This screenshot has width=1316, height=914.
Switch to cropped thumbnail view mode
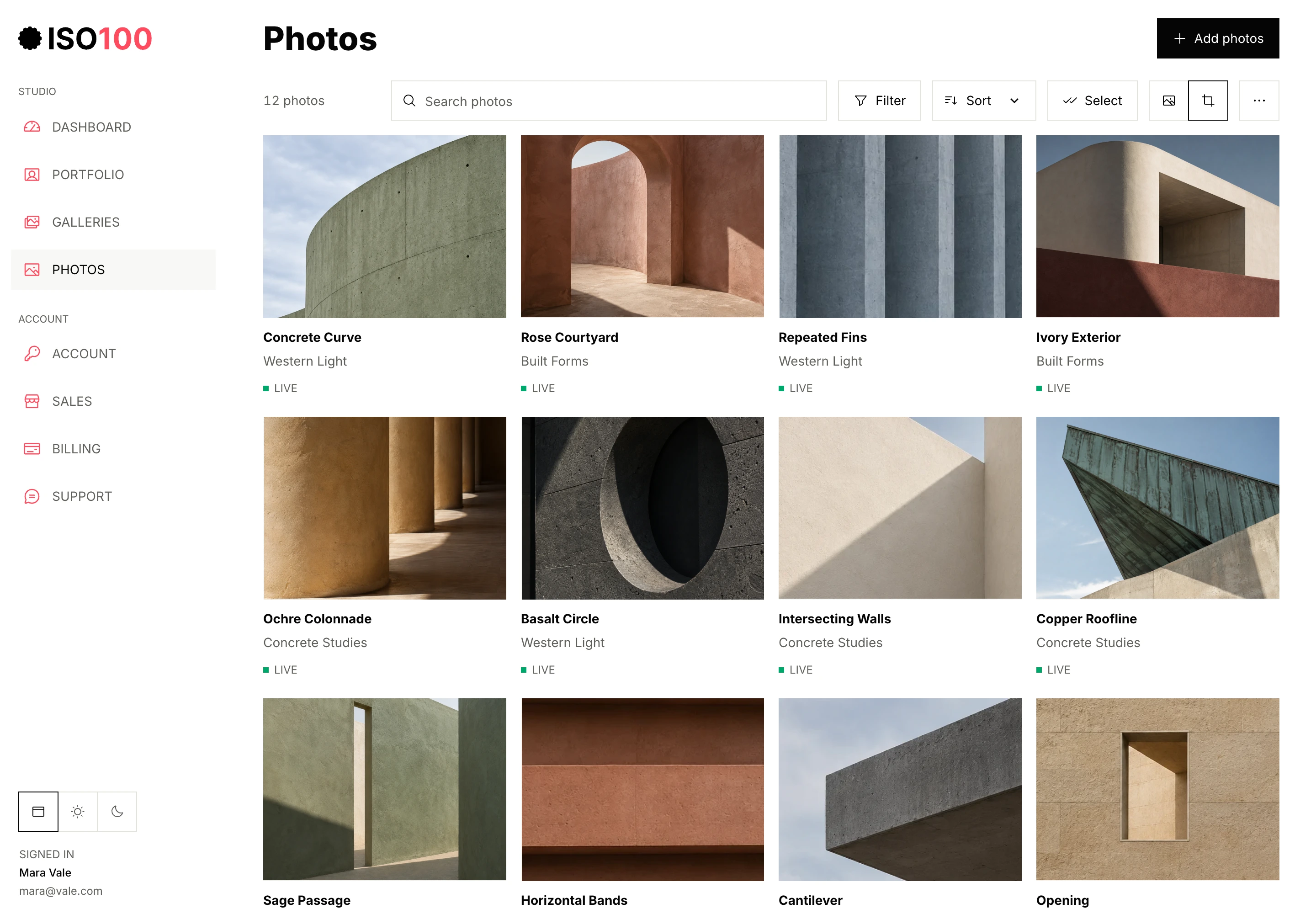coord(1208,101)
